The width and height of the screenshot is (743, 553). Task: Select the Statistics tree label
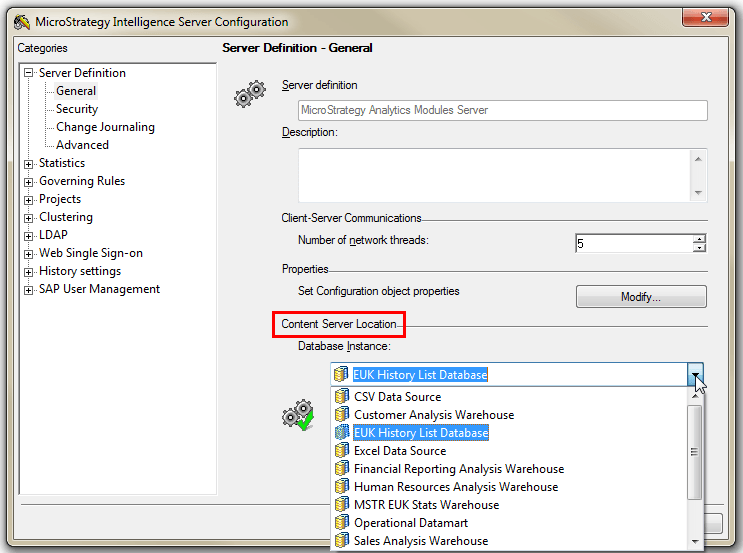tap(62, 163)
